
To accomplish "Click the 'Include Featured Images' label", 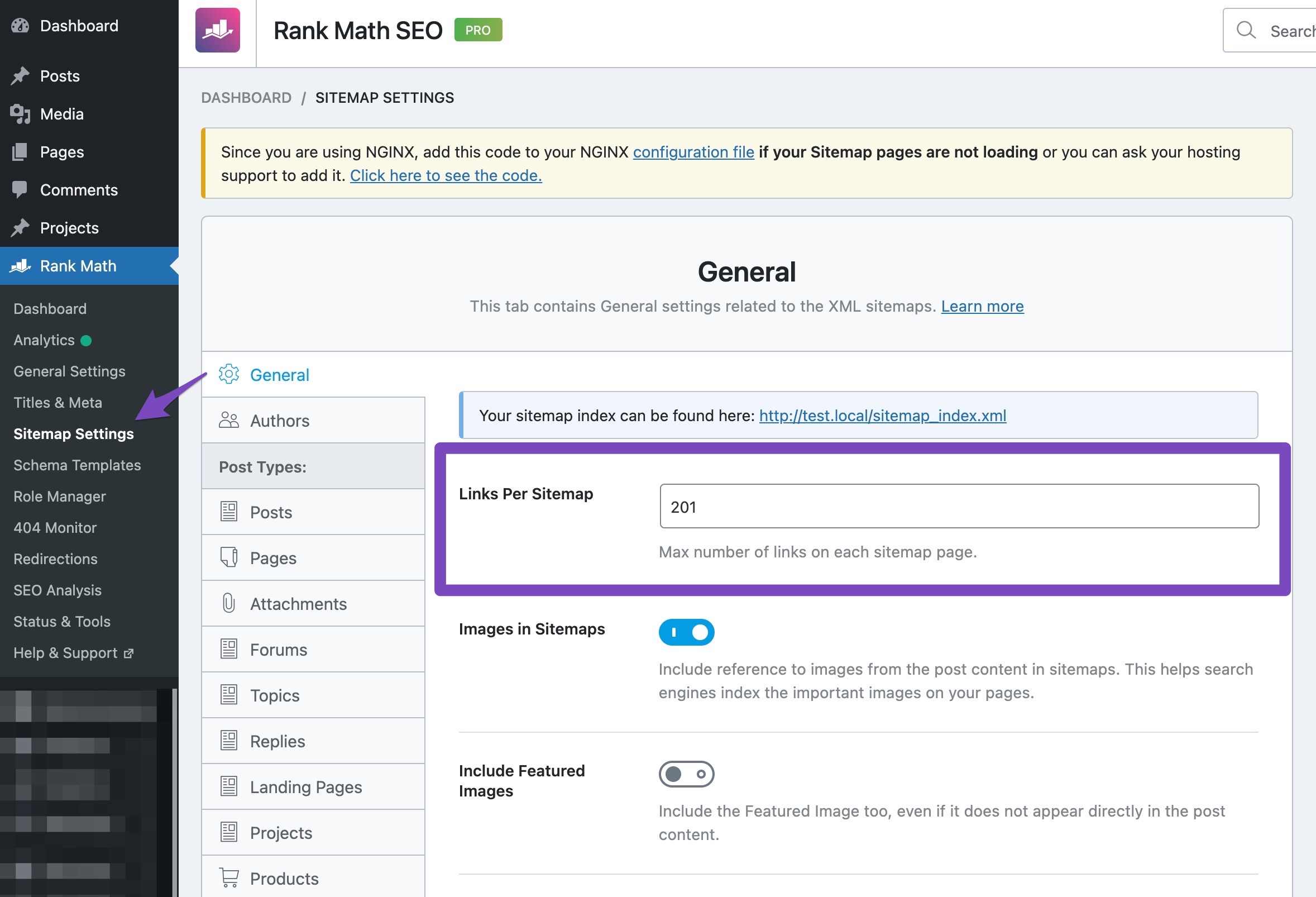I will (521, 781).
